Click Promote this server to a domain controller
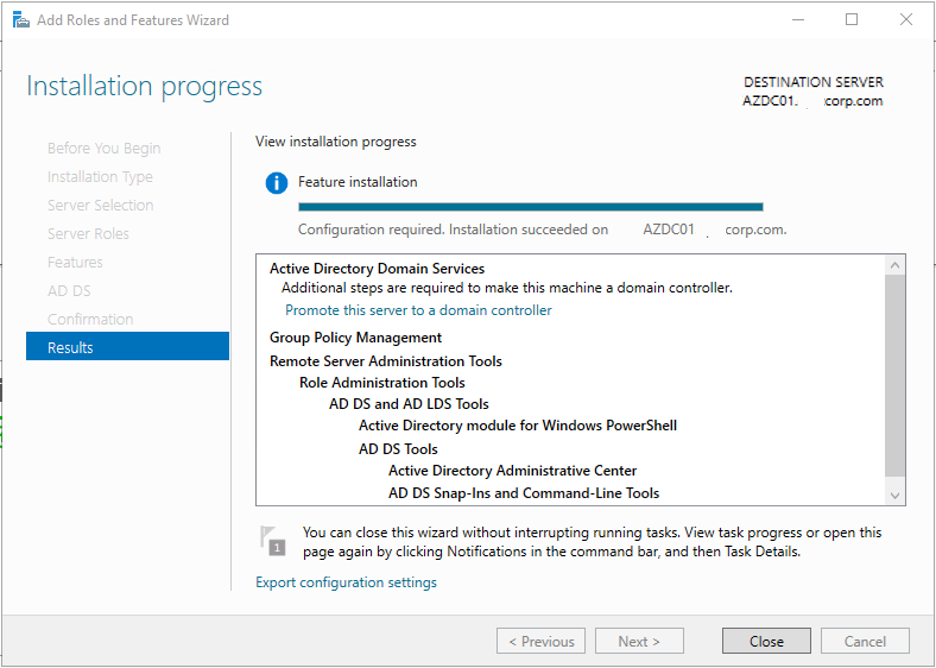Viewport: 936px width, 668px height. pyautogui.click(x=418, y=310)
